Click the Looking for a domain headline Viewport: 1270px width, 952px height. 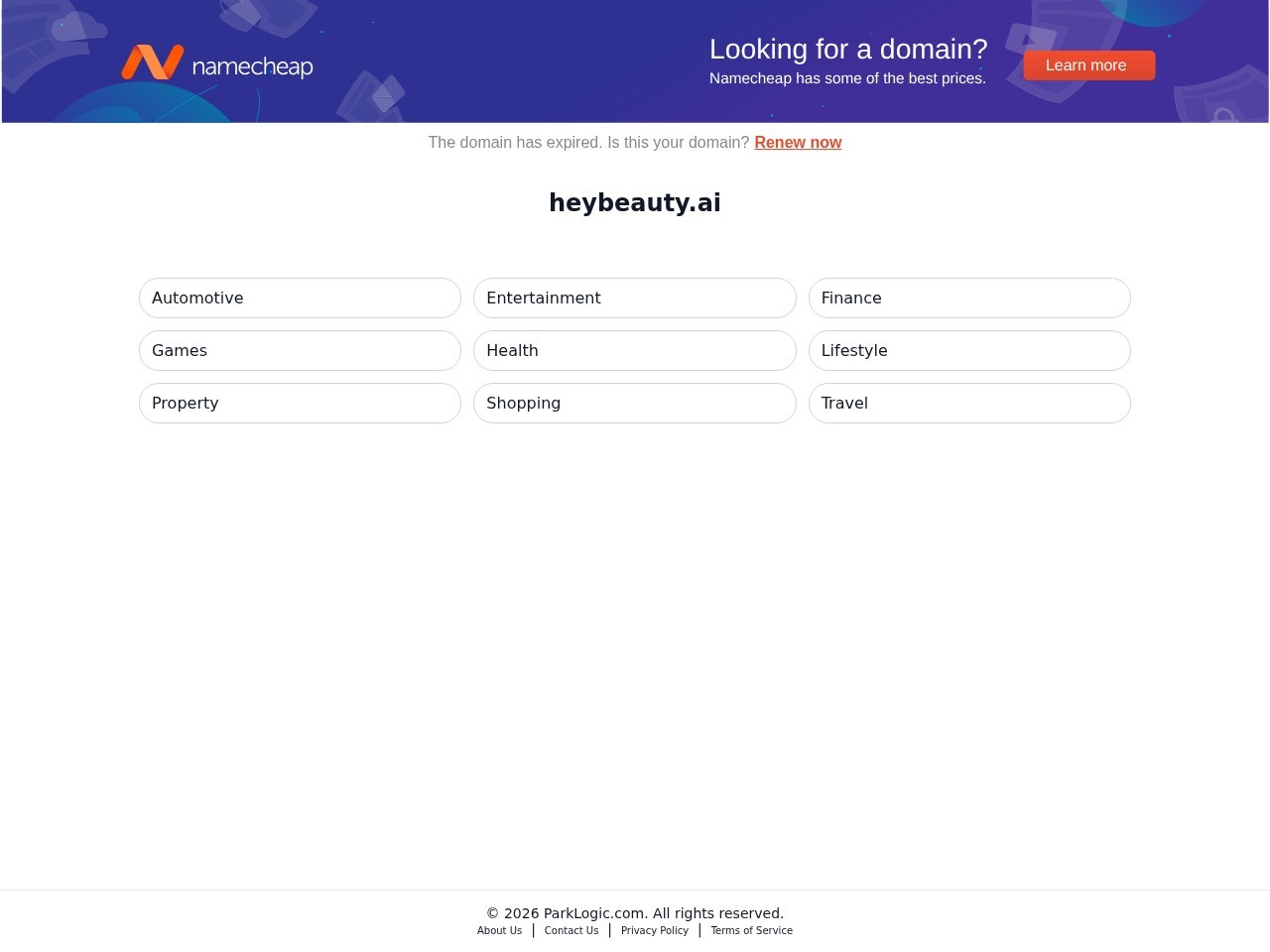(x=847, y=49)
